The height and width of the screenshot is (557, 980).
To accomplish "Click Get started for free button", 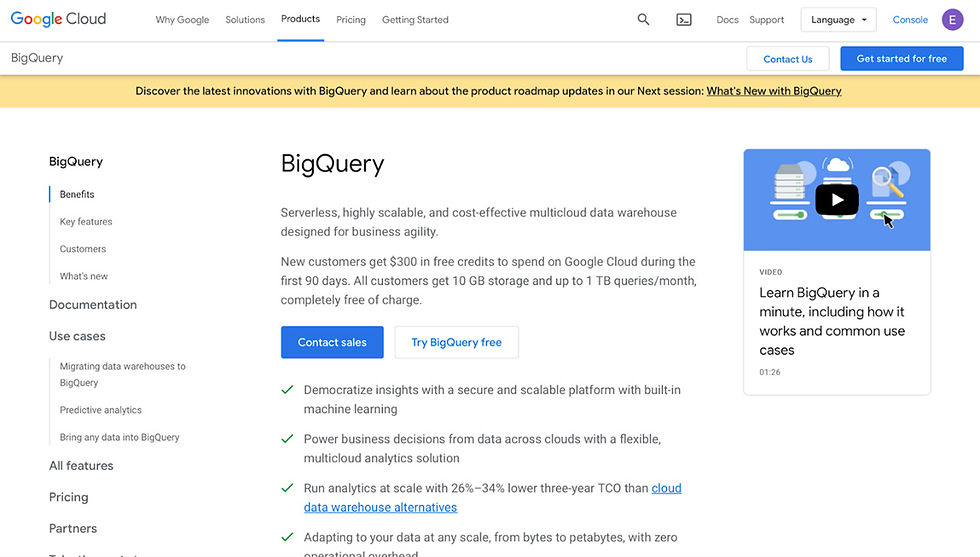I will point(901,58).
